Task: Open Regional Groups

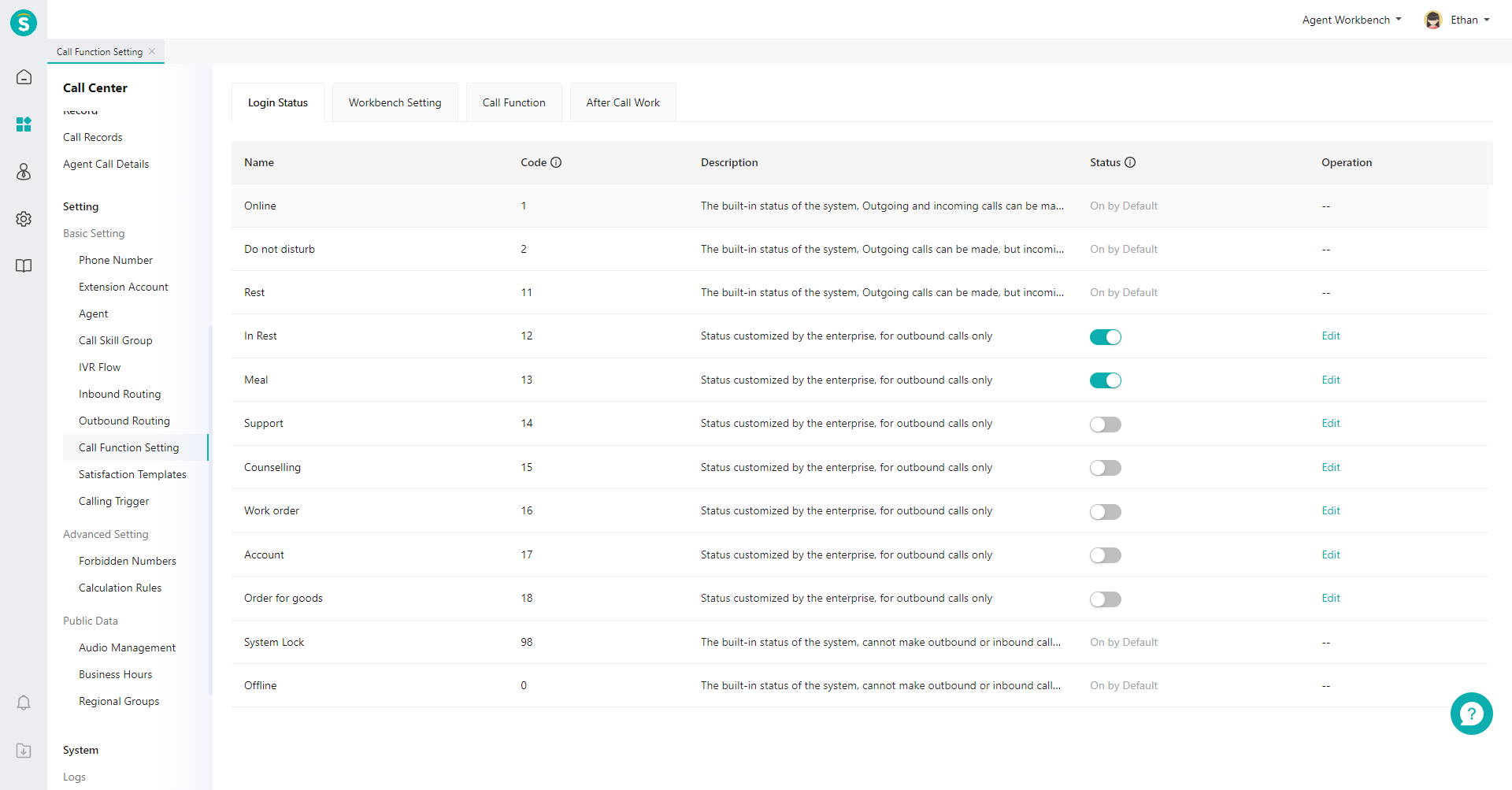Action: pyautogui.click(x=119, y=701)
